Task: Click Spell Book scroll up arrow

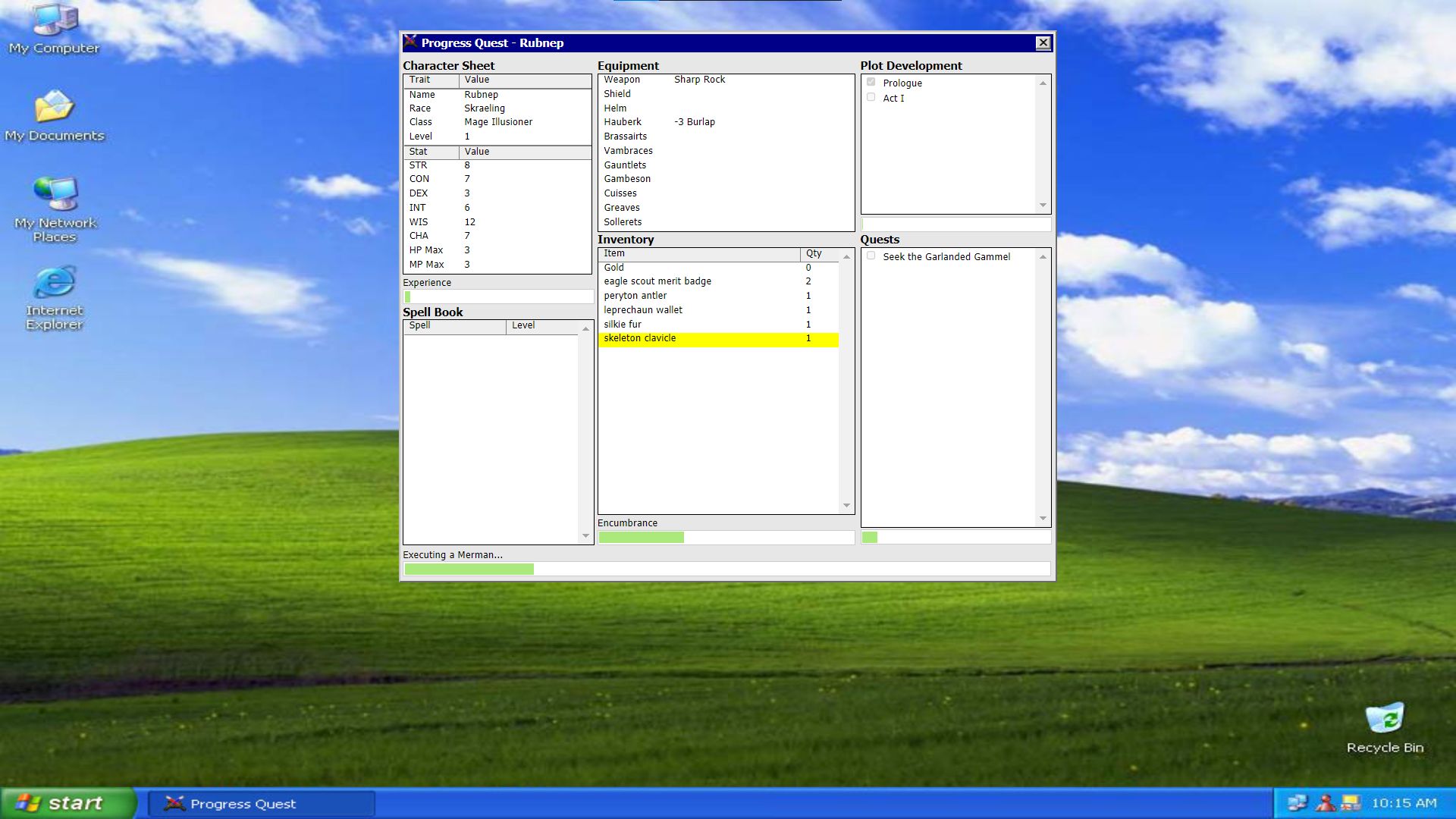Action: click(x=585, y=328)
